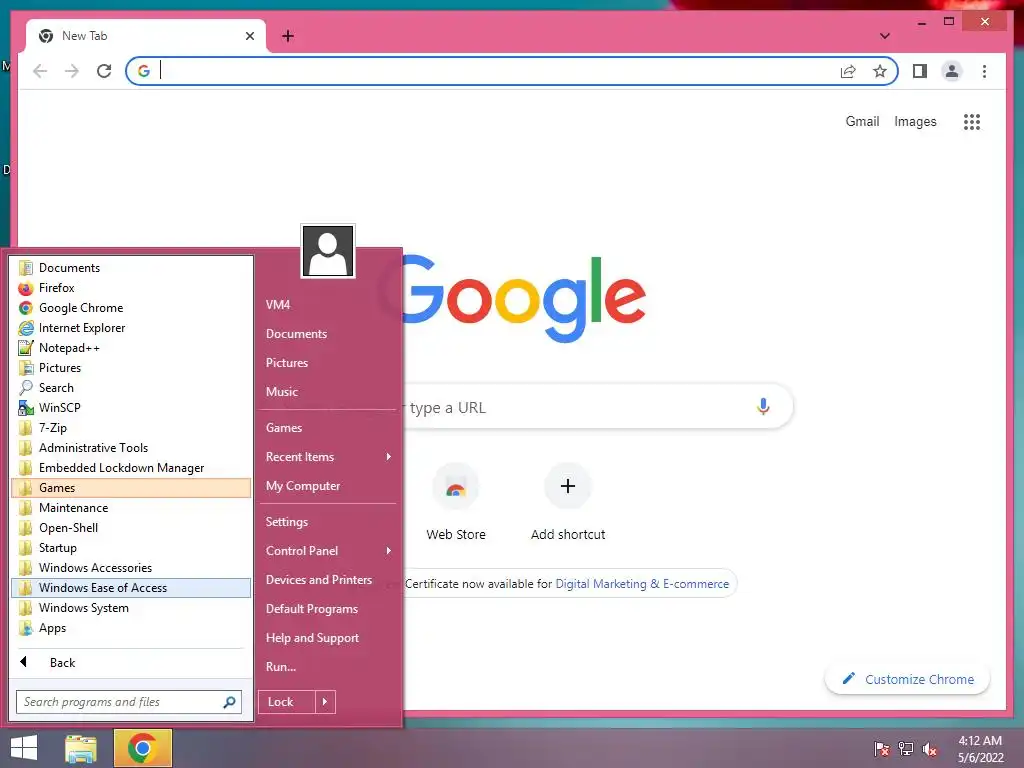Click Chrome's forward navigation arrow

tap(72, 71)
